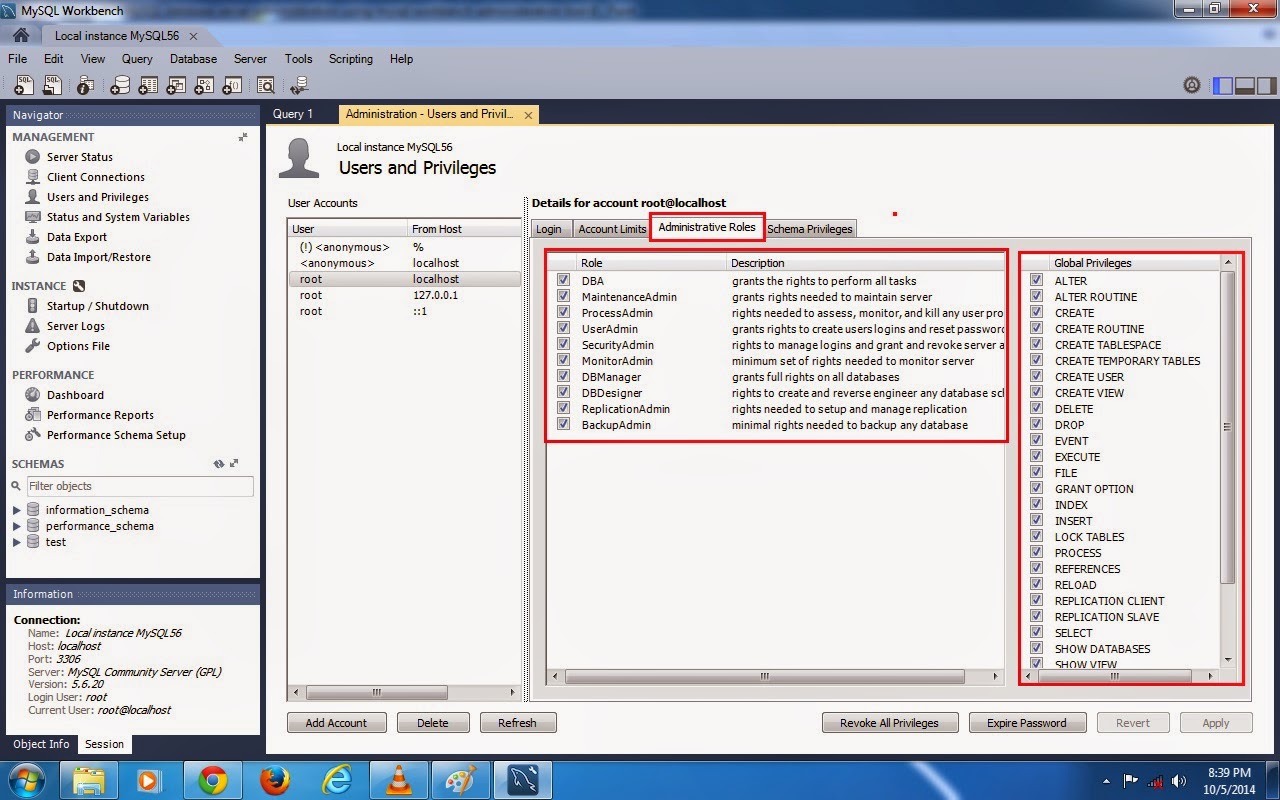Open preferences gear icon at top right
The height and width of the screenshot is (800, 1280).
[1191, 85]
